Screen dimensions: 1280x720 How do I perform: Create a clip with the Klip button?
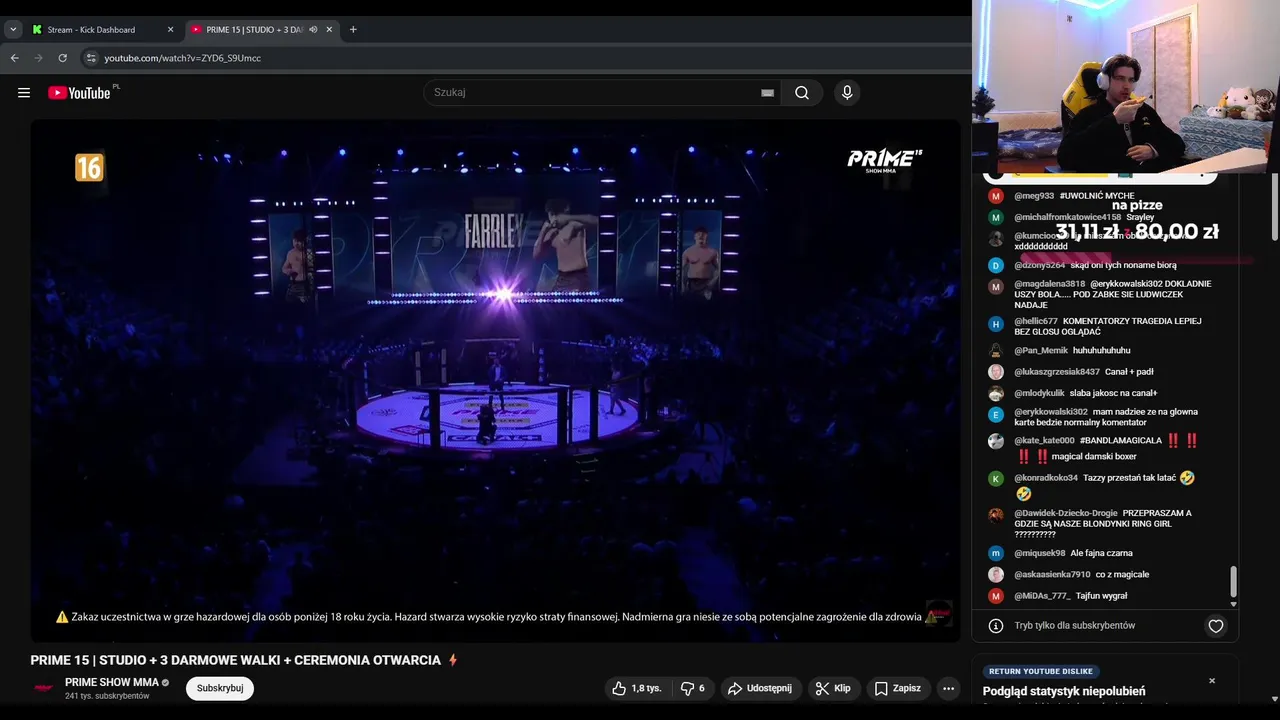832,688
